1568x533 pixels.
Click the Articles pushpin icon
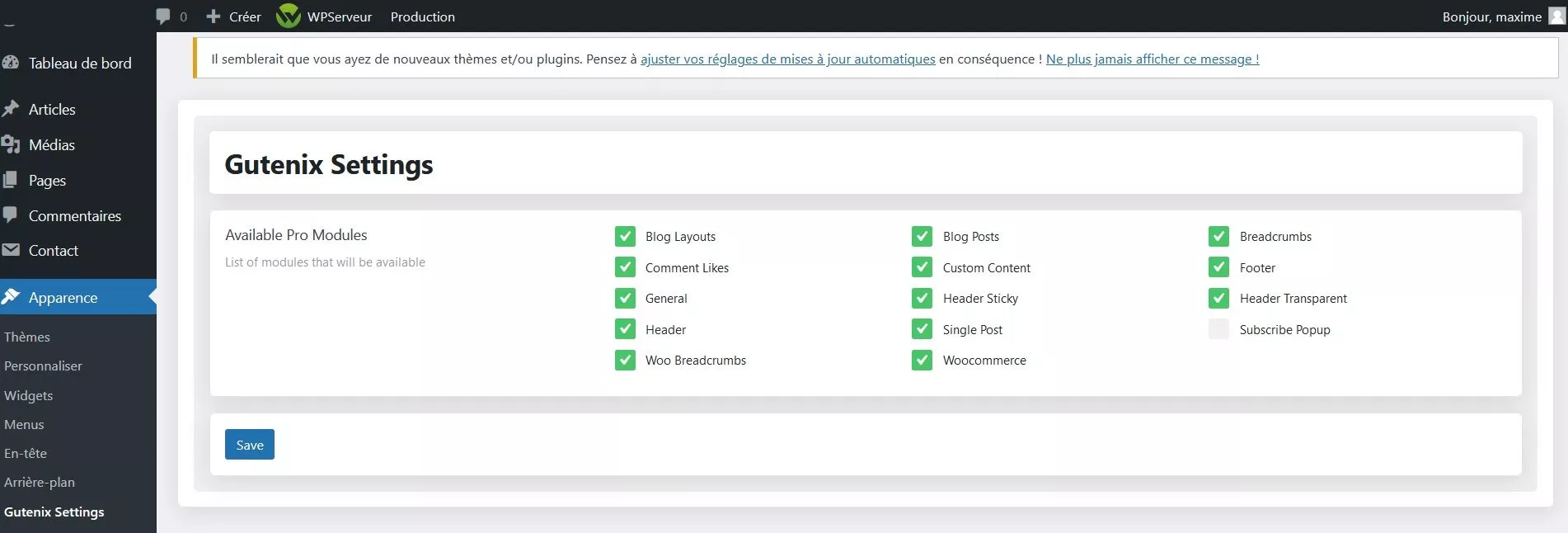pyautogui.click(x=10, y=109)
